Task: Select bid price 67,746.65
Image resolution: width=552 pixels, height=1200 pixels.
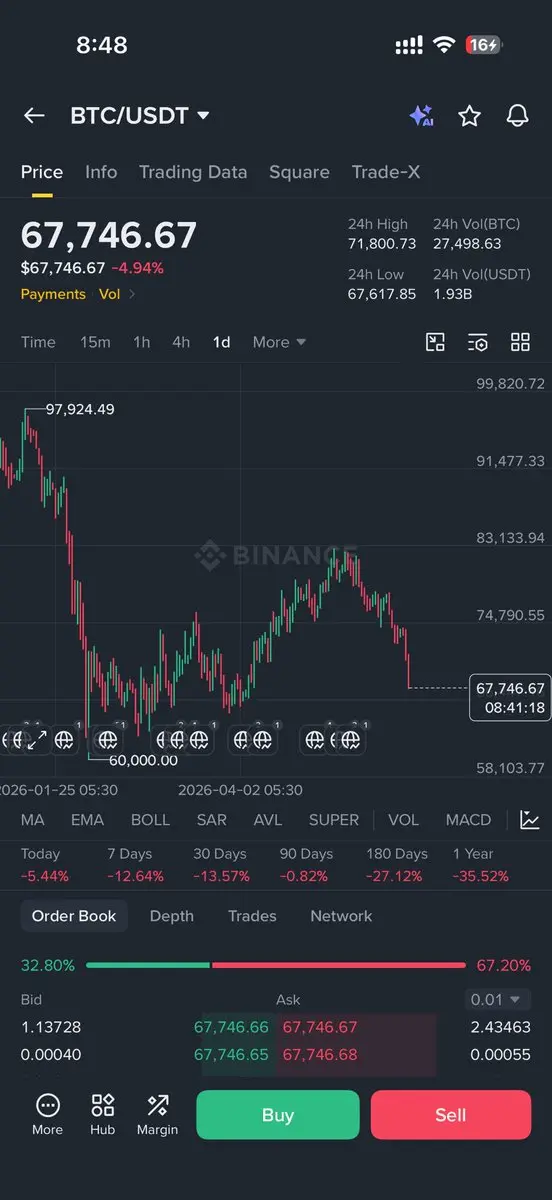Action: (x=231, y=1054)
